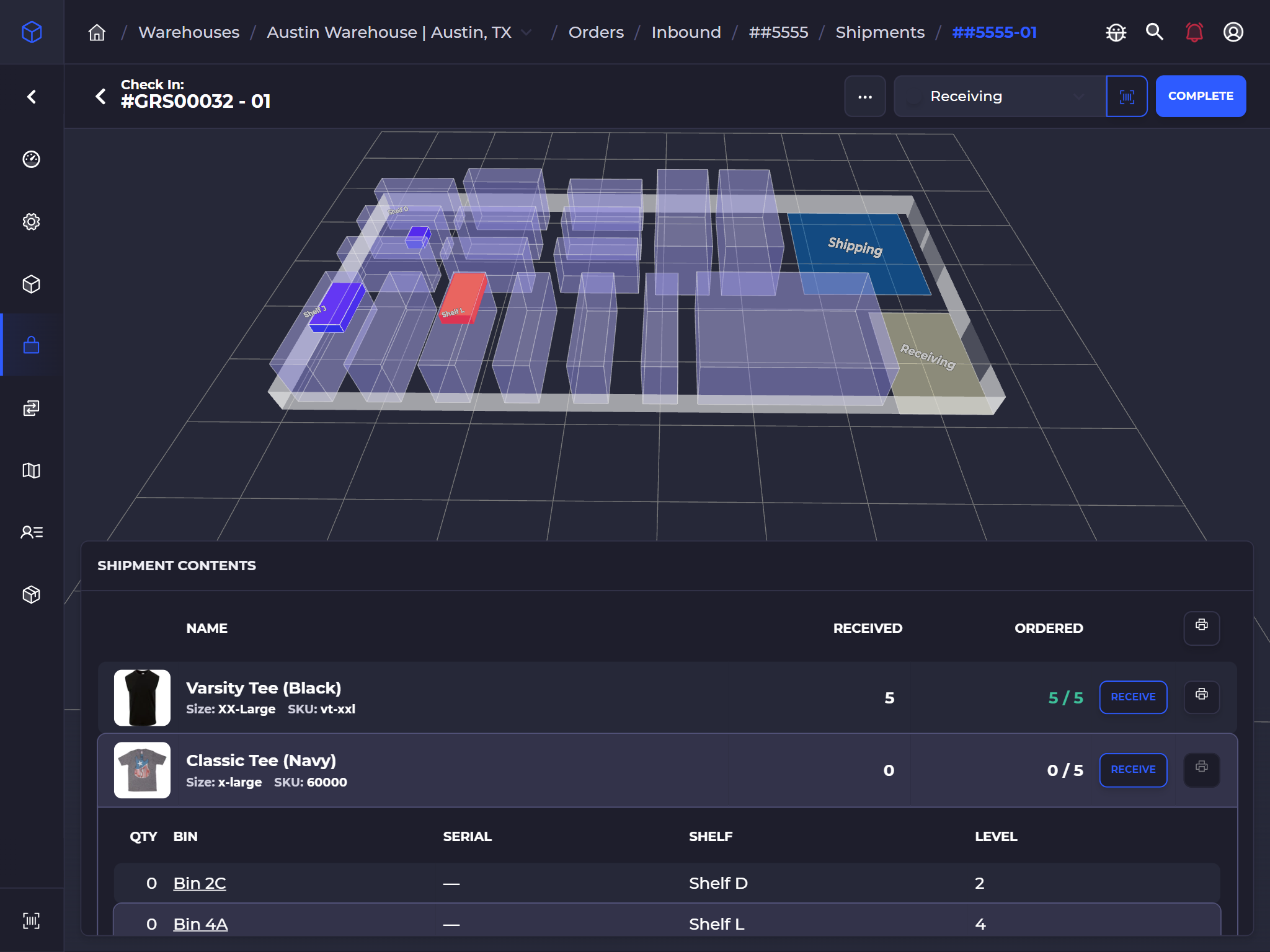Open the three-dot more options menu
The width and height of the screenshot is (1270, 952).
pyautogui.click(x=864, y=97)
